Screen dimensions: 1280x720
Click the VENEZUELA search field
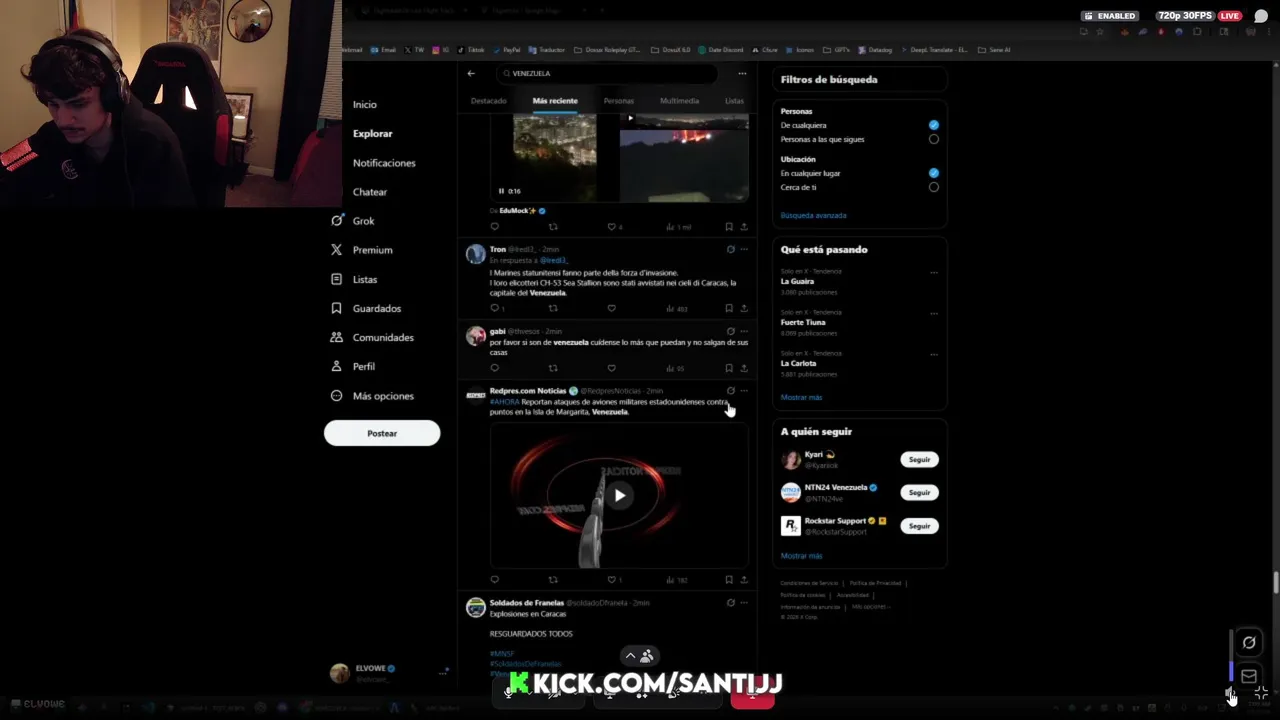[607, 73]
